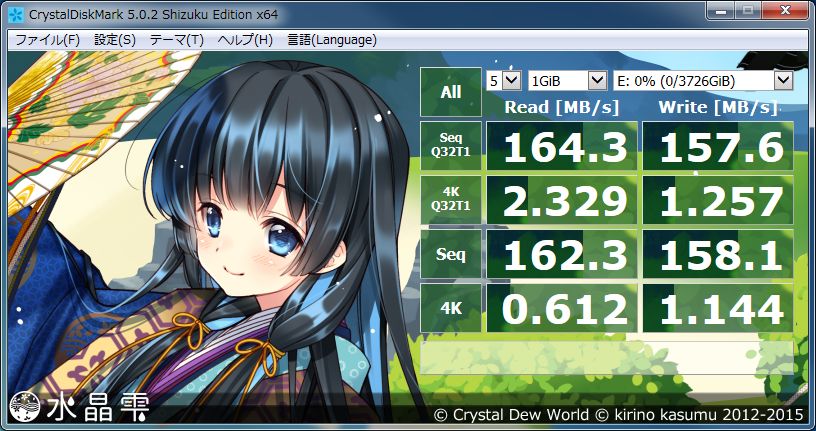Start the Seq Q32T1 test
The width and height of the screenshot is (816, 431).
(451, 146)
